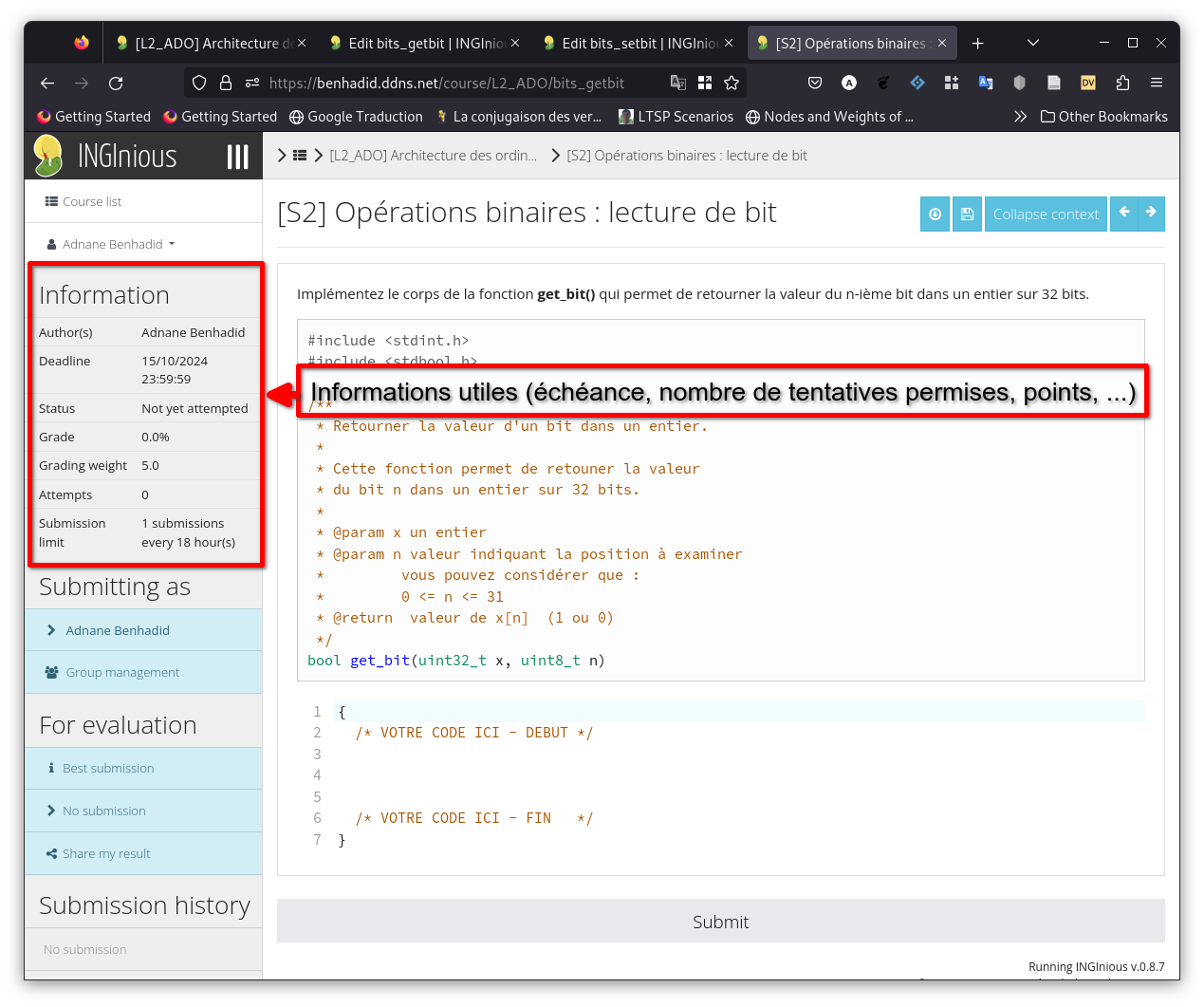Open the list all tabs chevron
This screenshot has height=1007, width=1204.
coord(1033,43)
